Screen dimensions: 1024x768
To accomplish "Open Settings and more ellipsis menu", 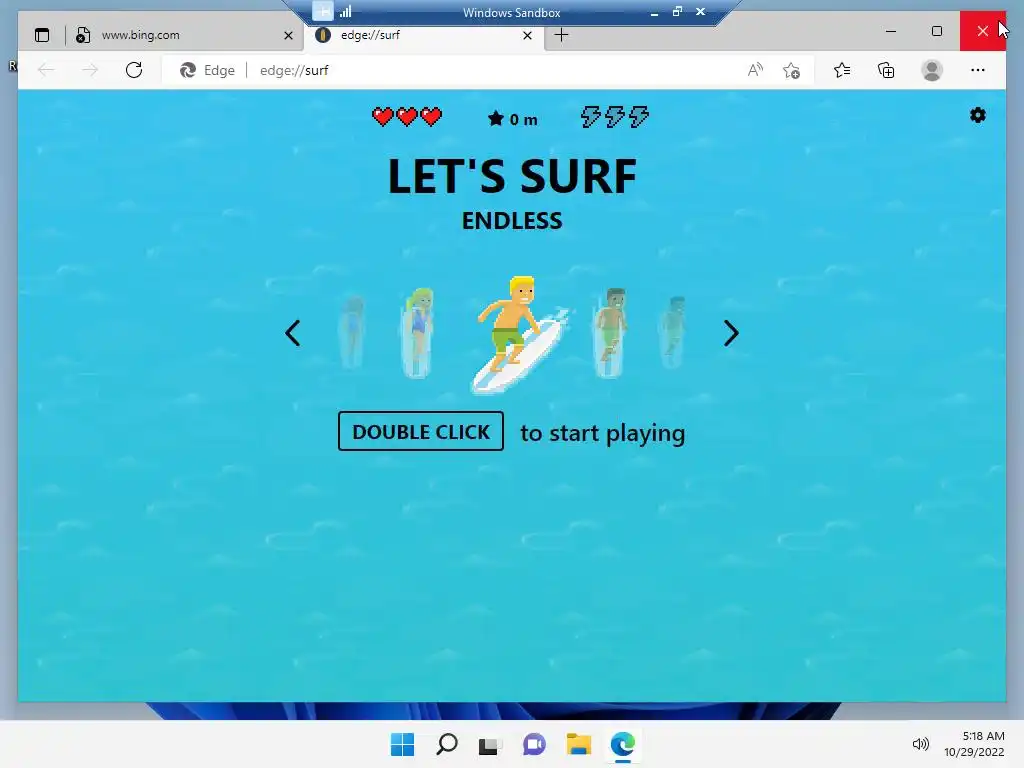I will click(x=978, y=70).
